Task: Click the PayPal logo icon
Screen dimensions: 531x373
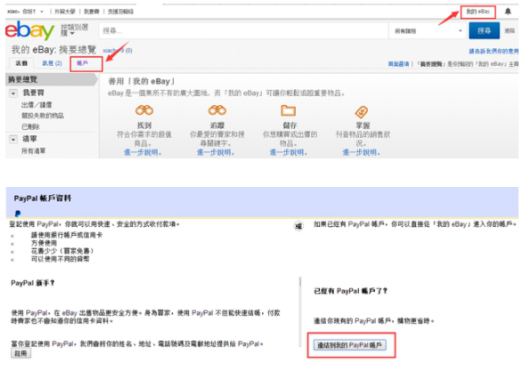Action: tap(18, 213)
